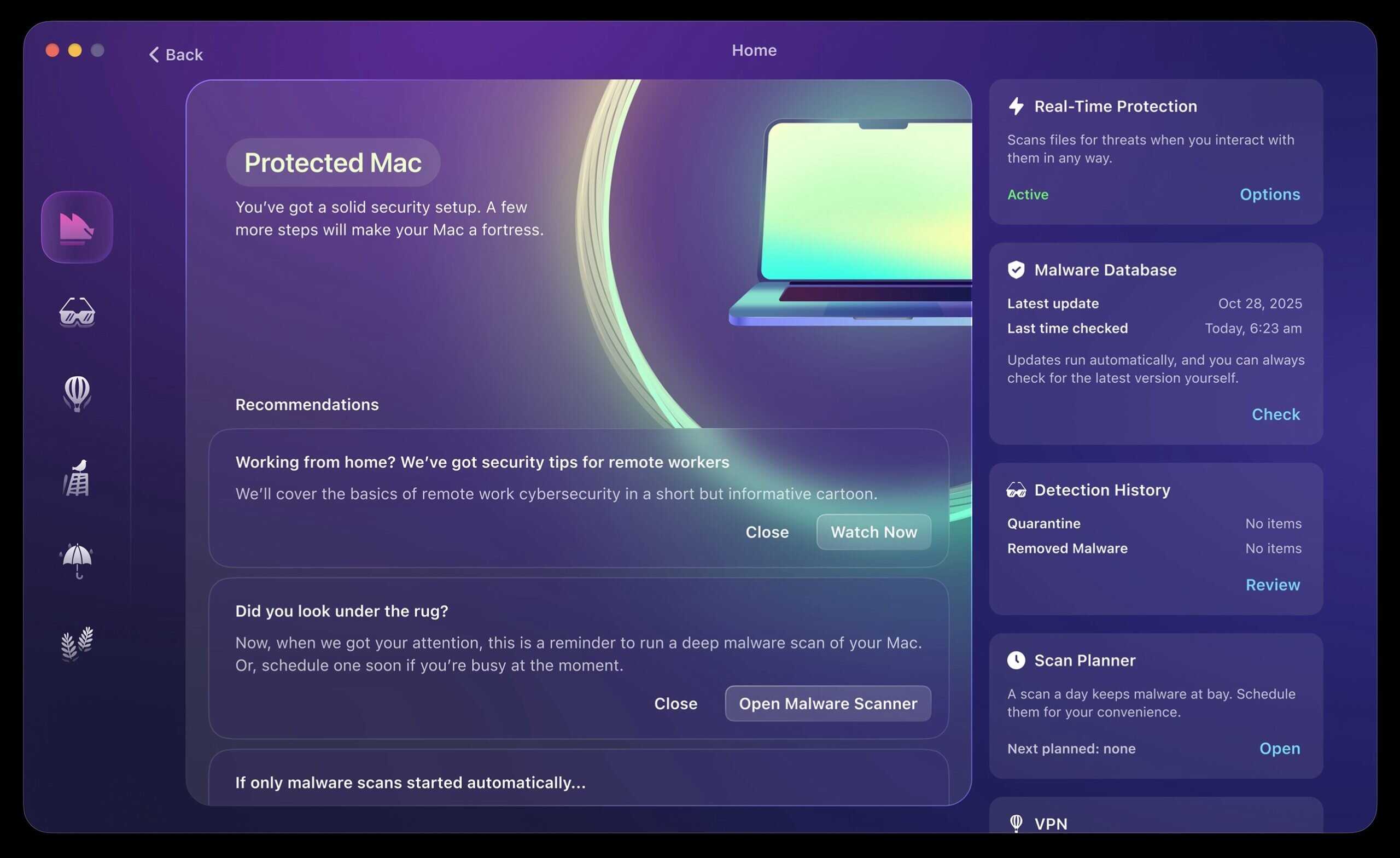Review quarantined items in Detection History
The height and width of the screenshot is (858, 1400).
click(1273, 585)
